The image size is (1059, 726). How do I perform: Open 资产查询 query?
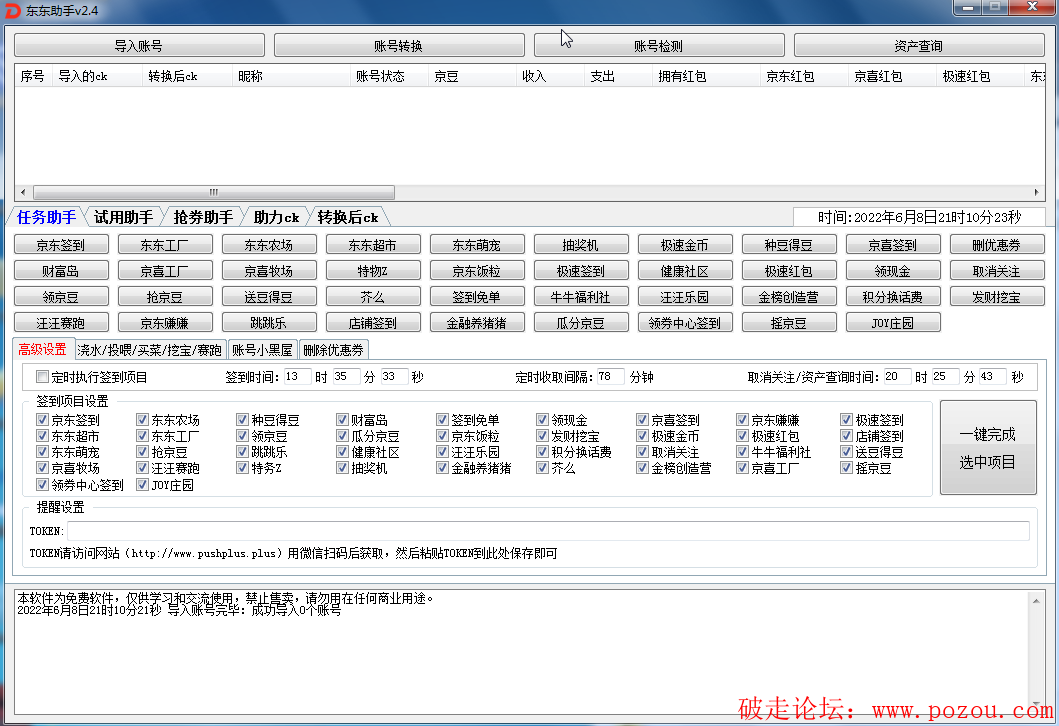(919, 45)
